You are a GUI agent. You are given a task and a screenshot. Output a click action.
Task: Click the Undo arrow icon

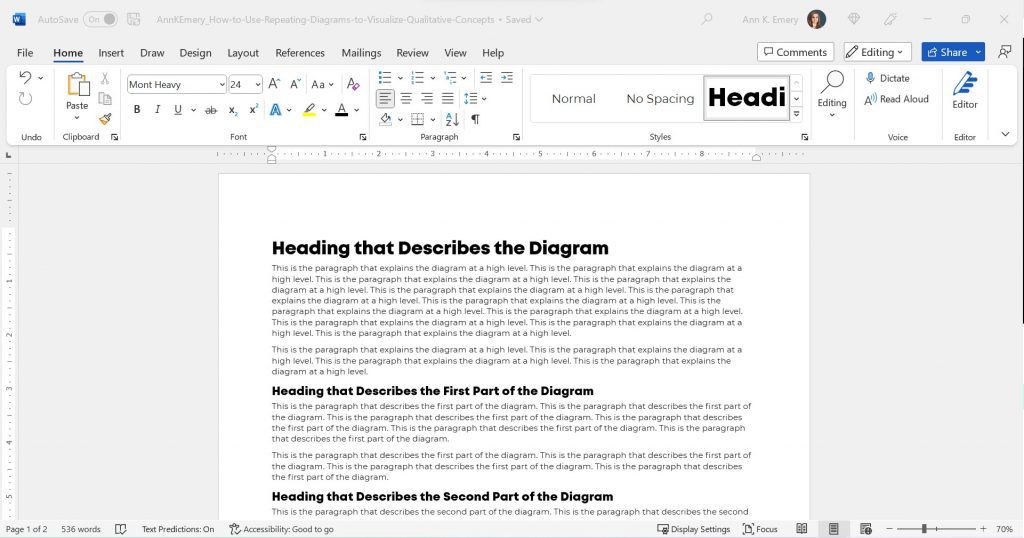click(25, 78)
